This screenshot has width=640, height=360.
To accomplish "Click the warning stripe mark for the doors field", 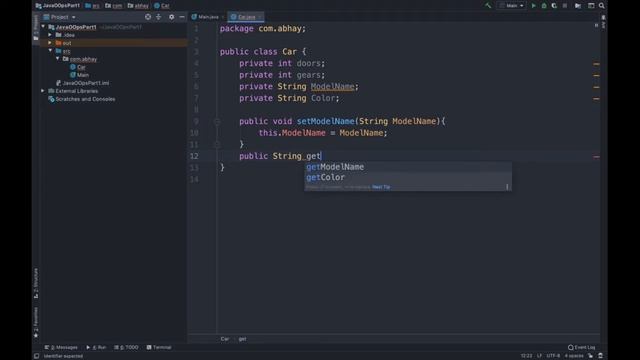I will point(596,64).
